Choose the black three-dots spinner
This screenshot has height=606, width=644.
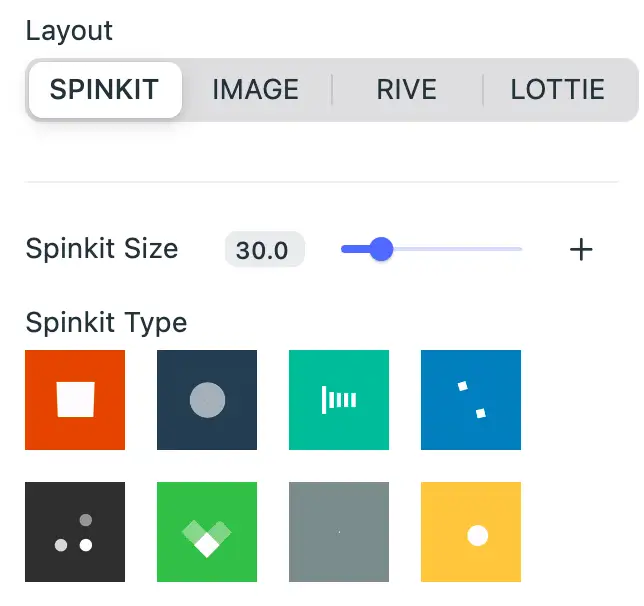75,532
